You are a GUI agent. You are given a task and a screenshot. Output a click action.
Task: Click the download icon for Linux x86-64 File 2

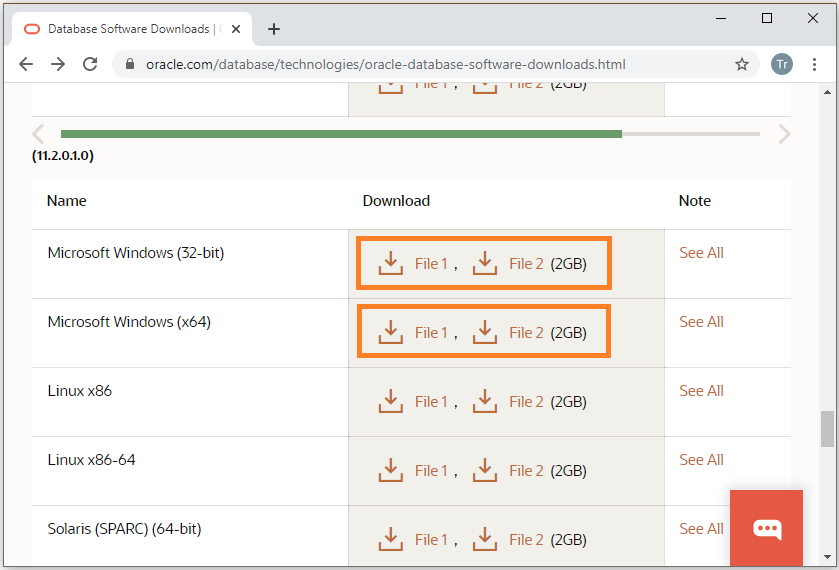coord(485,470)
